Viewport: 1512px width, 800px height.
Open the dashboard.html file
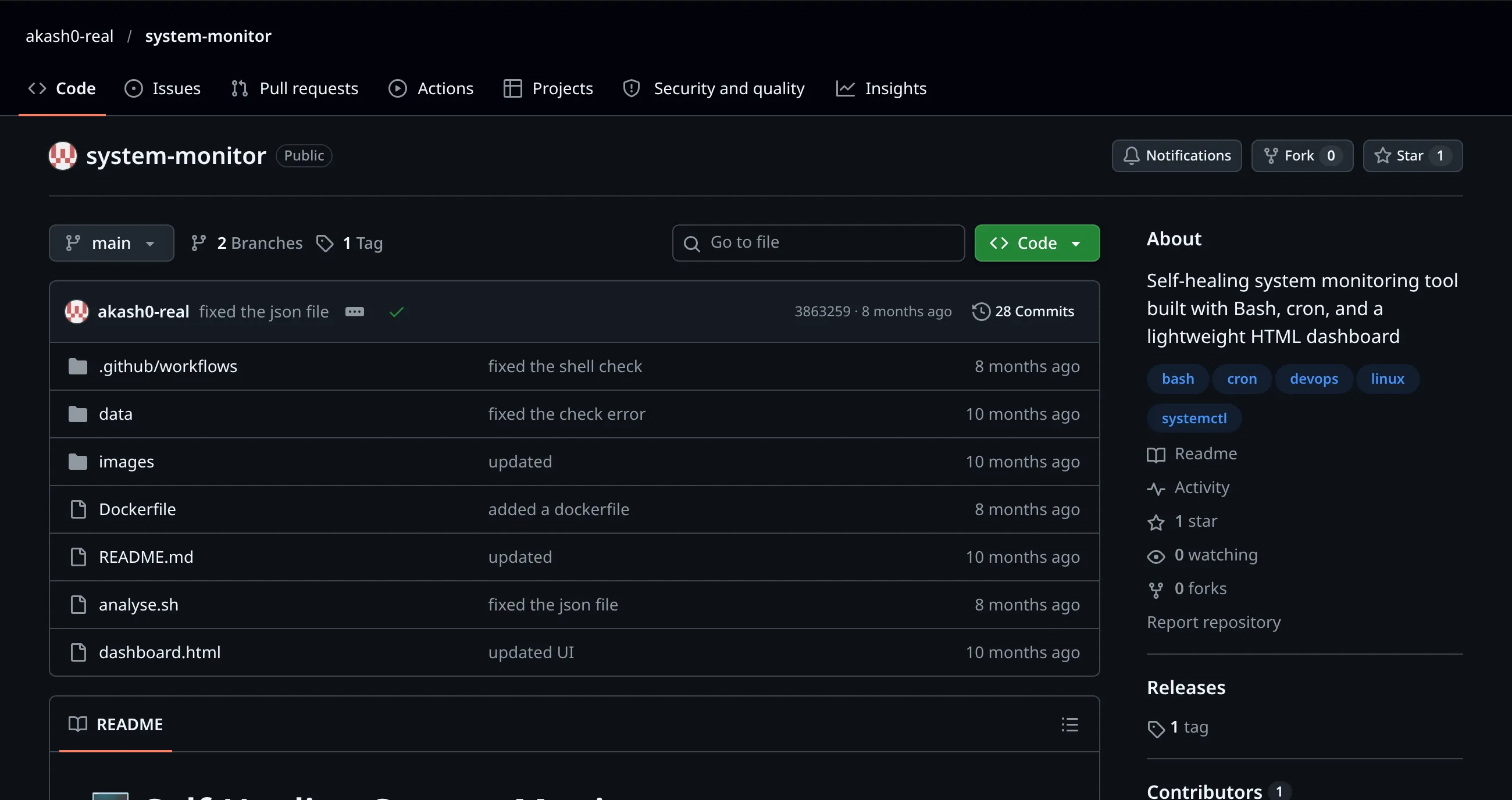160,652
